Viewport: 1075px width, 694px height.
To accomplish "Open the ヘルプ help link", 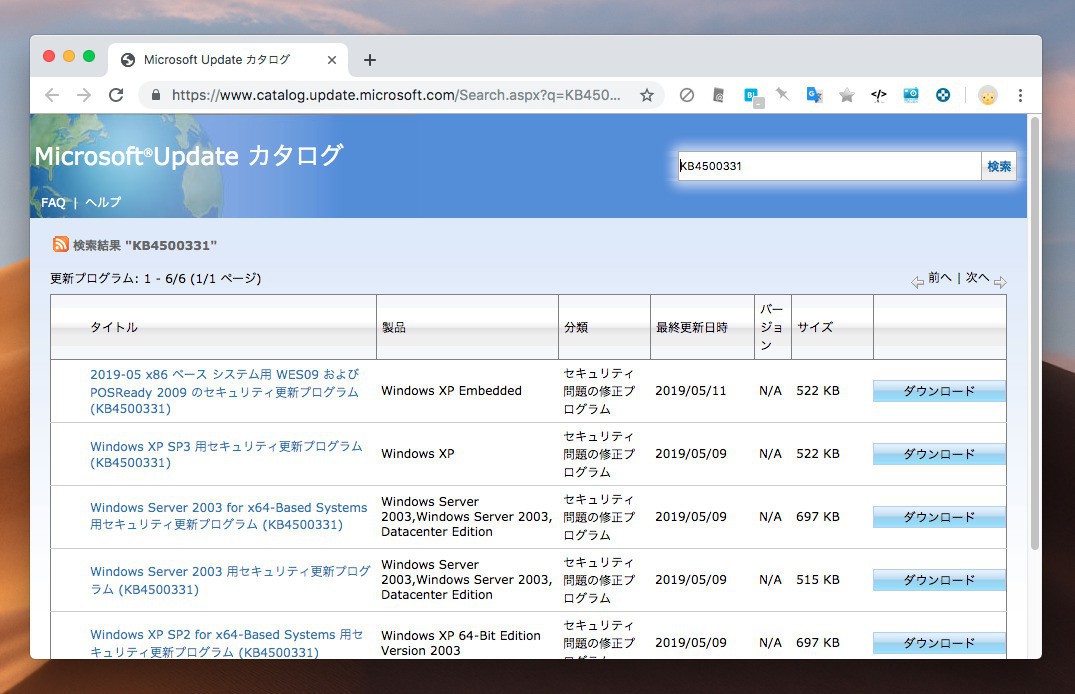I will tap(103, 203).
